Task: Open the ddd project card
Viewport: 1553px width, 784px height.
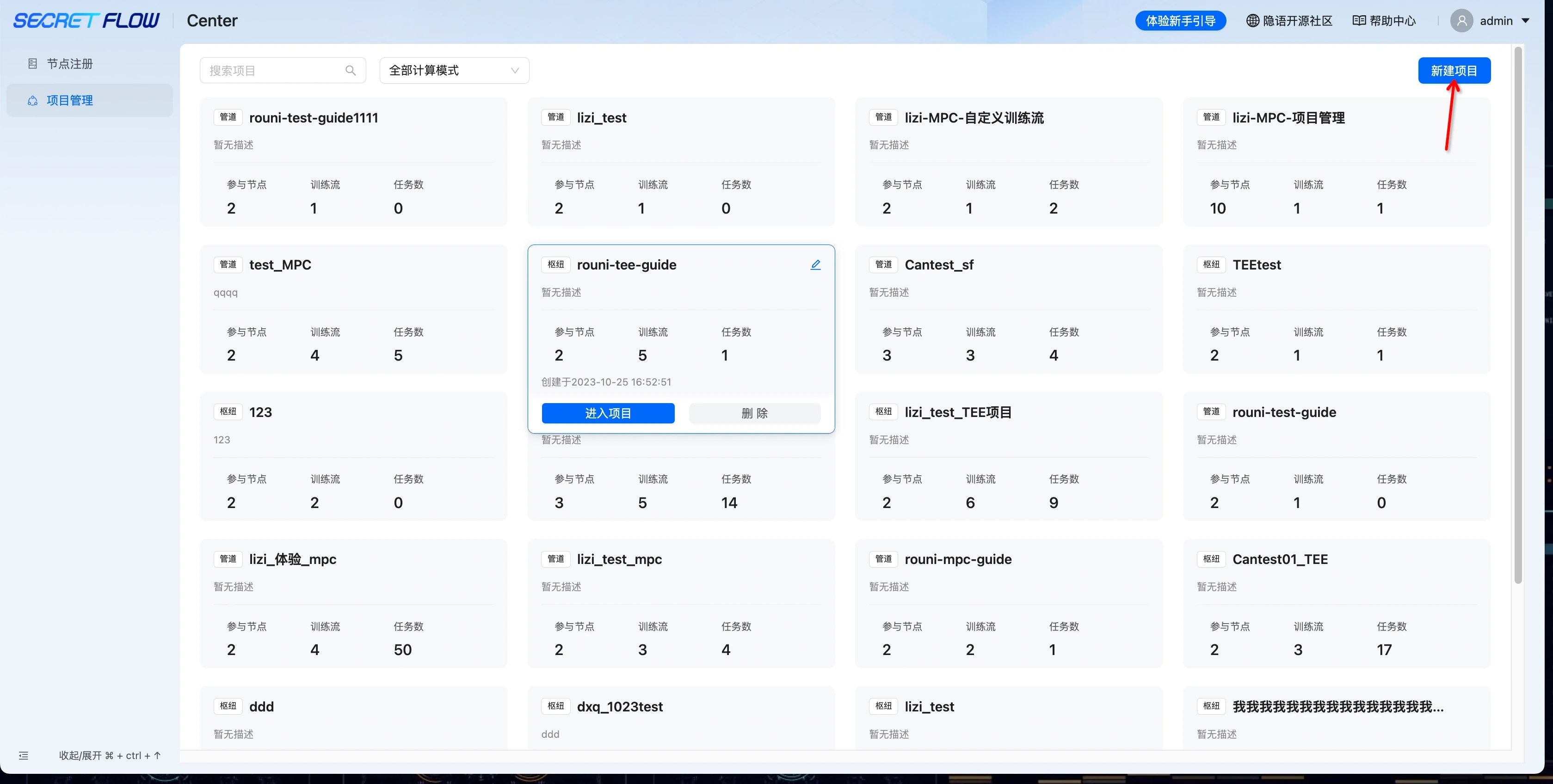Action: click(x=353, y=718)
